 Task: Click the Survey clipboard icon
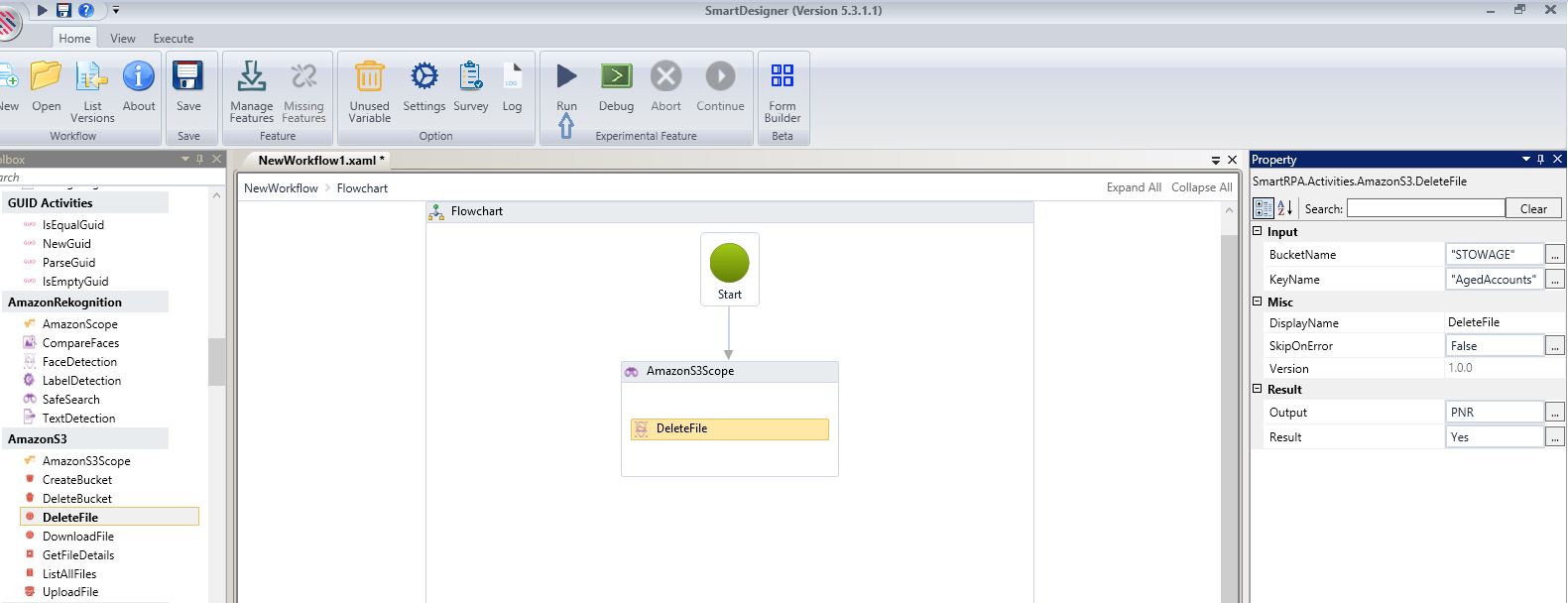click(470, 77)
